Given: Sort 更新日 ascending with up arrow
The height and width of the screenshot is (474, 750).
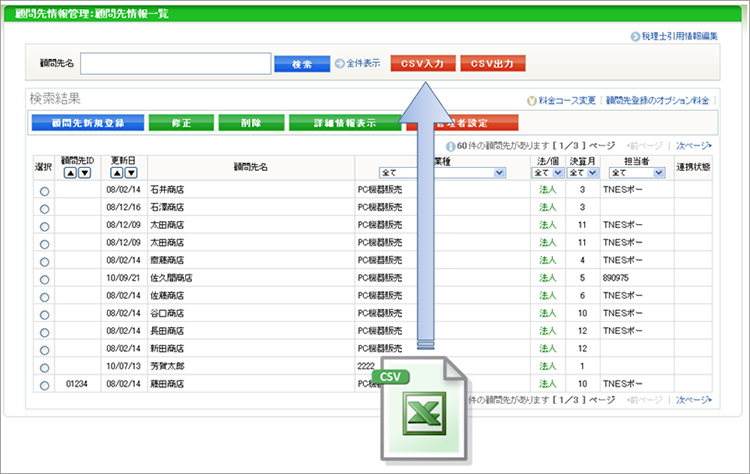Looking at the screenshot, I should coord(117,173).
